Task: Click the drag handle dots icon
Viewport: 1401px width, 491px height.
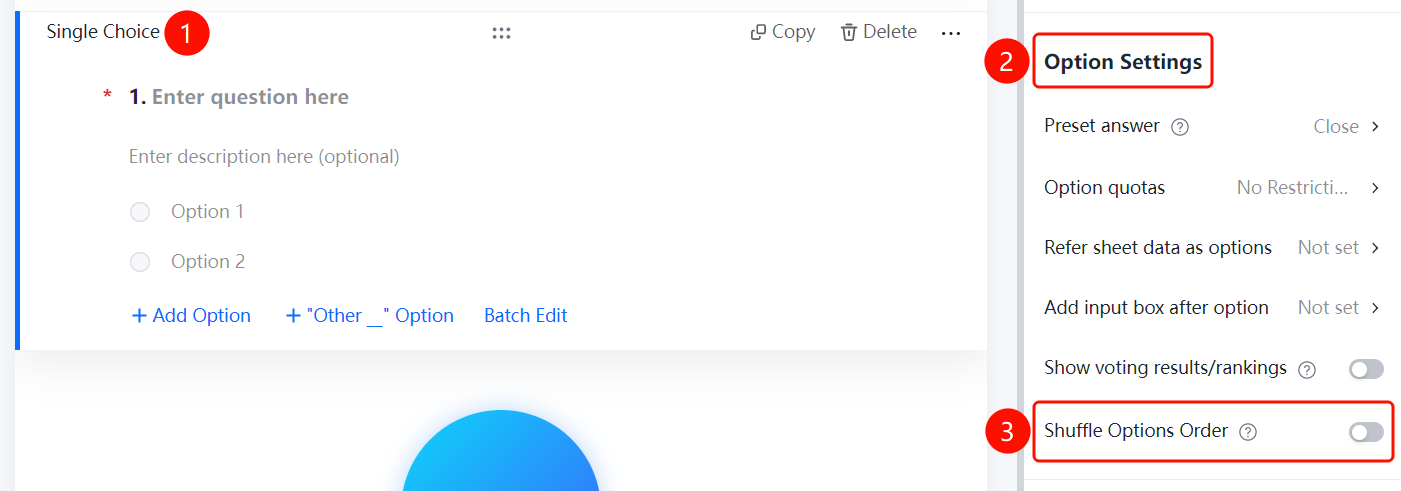Action: [501, 33]
